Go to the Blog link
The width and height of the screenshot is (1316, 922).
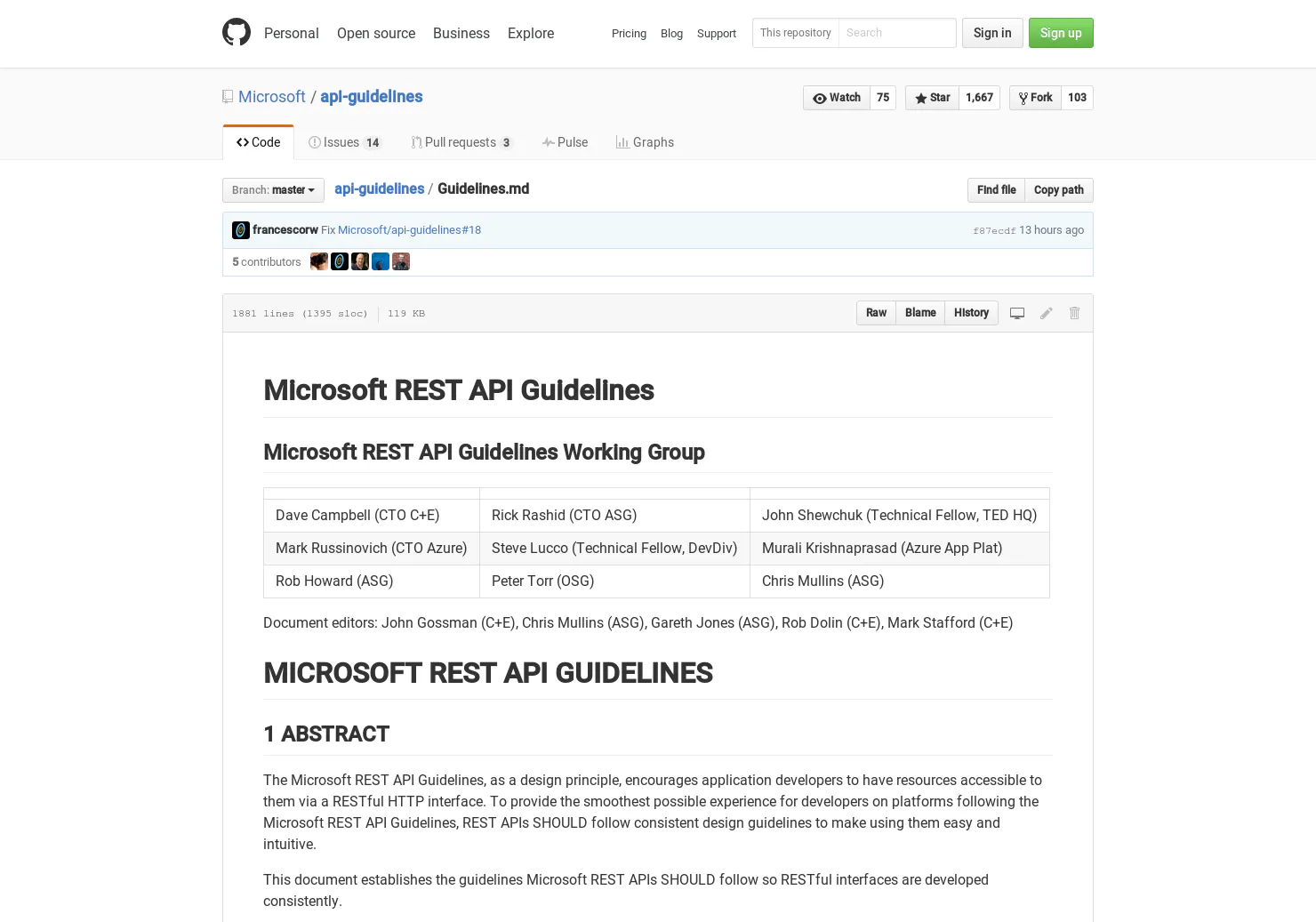pos(671,34)
